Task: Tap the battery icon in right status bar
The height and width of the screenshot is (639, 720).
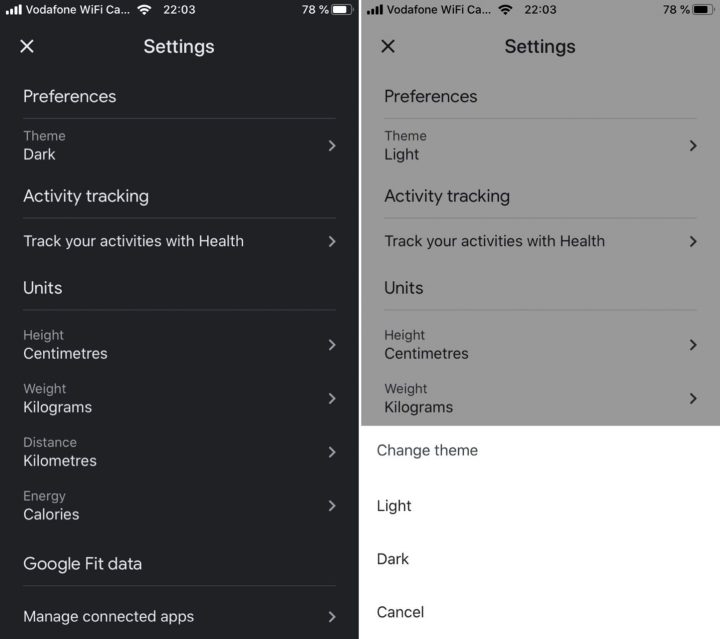Action: [x=703, y=9]
